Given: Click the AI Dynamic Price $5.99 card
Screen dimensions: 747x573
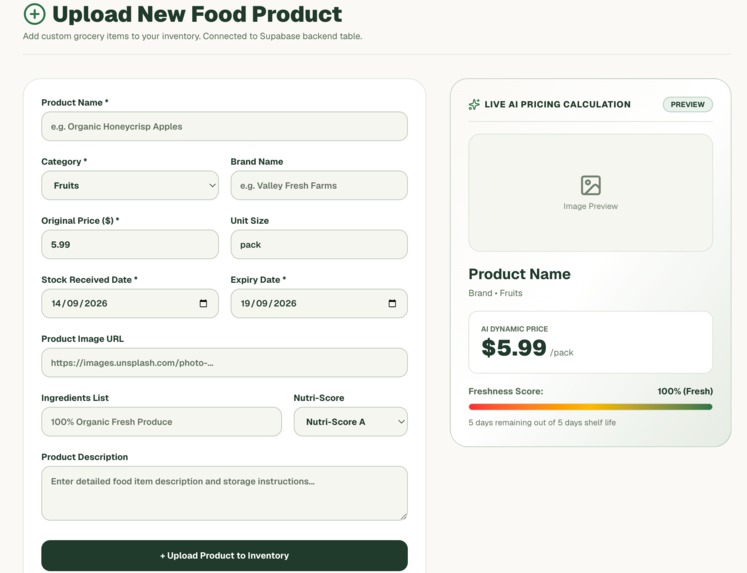Looking at the screenshot, I should click(590, 342).
